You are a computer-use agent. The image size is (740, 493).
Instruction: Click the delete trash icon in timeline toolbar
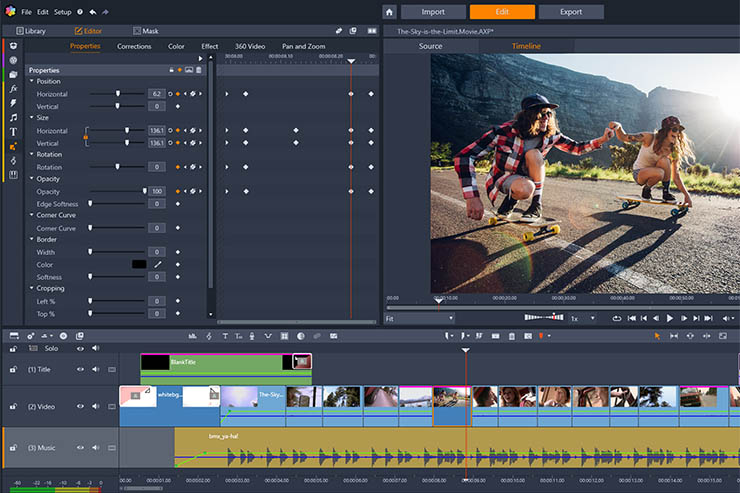coord(512,336)
